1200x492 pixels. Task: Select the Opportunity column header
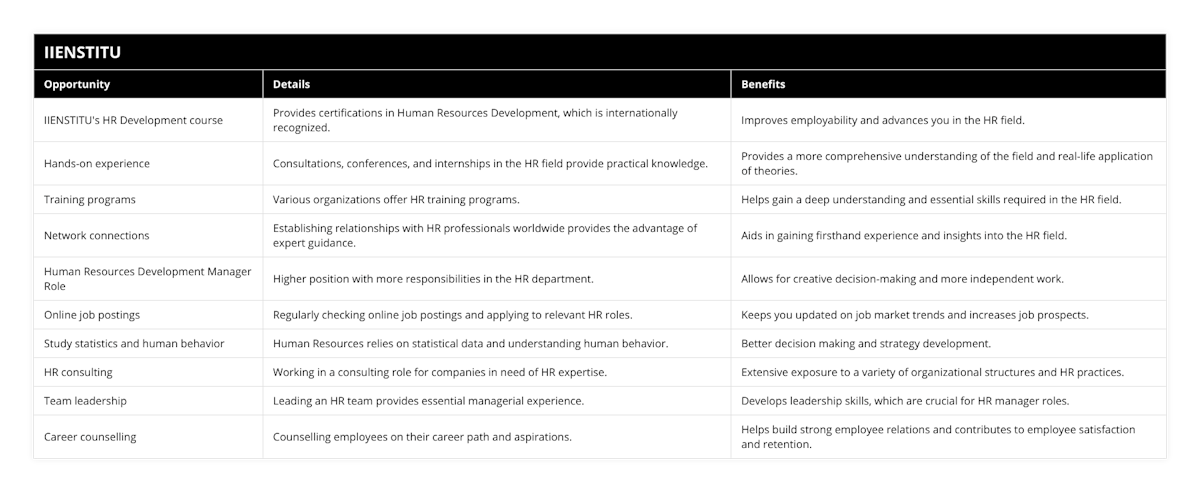(x=148, y=85)
